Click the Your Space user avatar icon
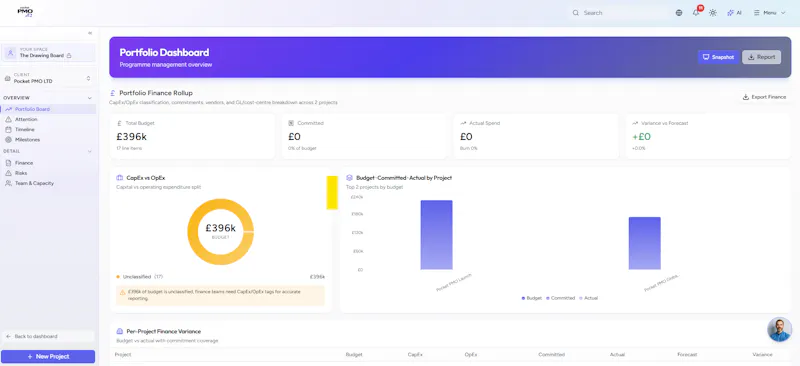The image size is (800, 366). tap(10, 53)
